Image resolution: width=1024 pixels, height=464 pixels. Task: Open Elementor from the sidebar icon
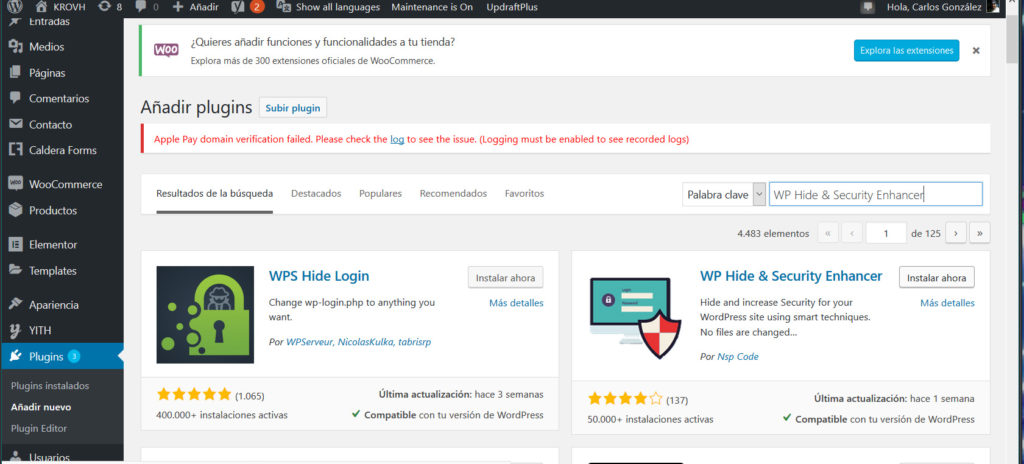pos(15,244)
